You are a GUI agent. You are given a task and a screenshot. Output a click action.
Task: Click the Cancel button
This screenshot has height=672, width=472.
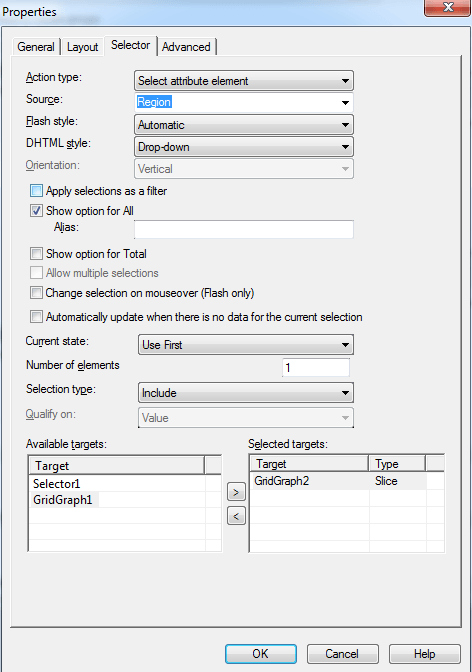pyautogui.click(x=342, y=654)
